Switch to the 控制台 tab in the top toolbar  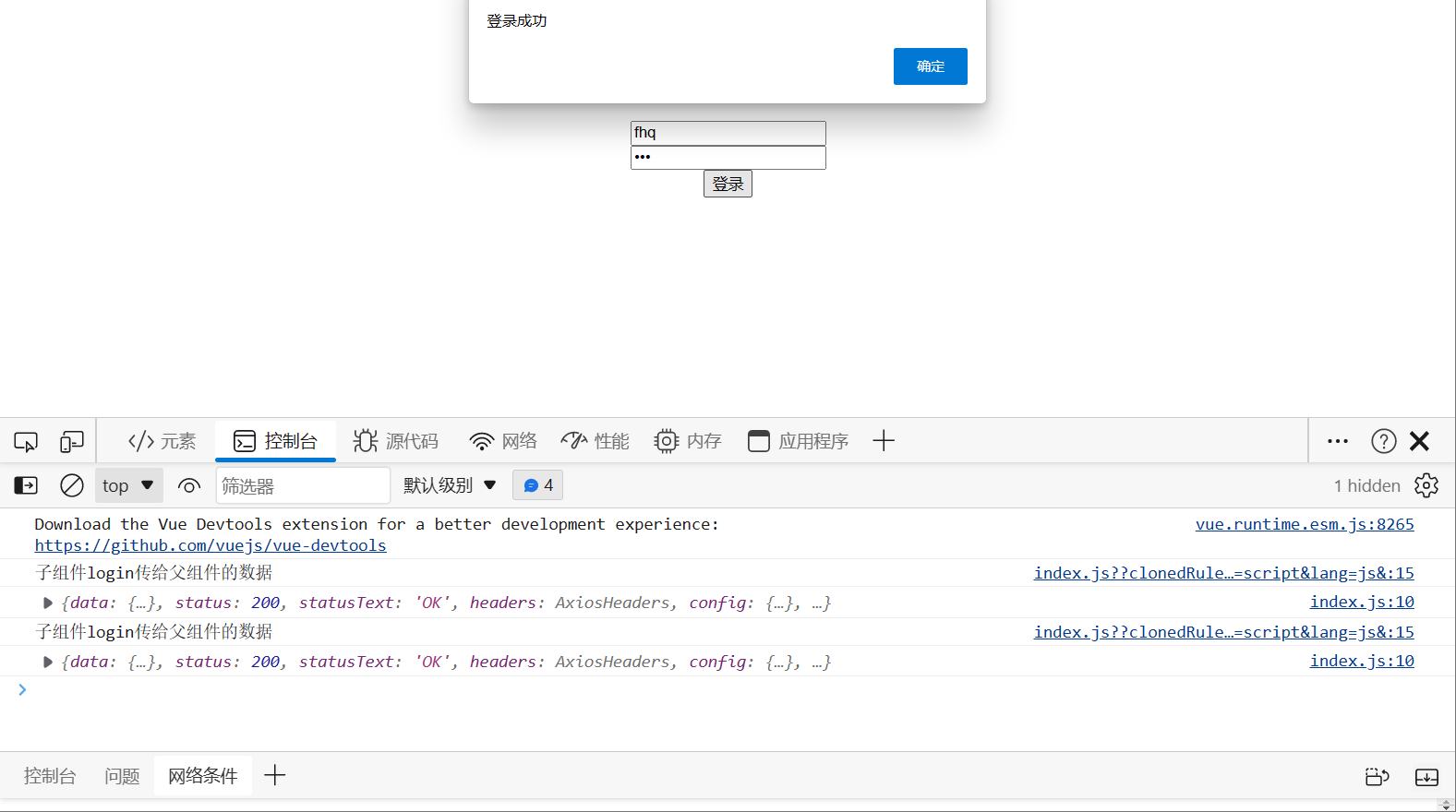coord(275,441)
